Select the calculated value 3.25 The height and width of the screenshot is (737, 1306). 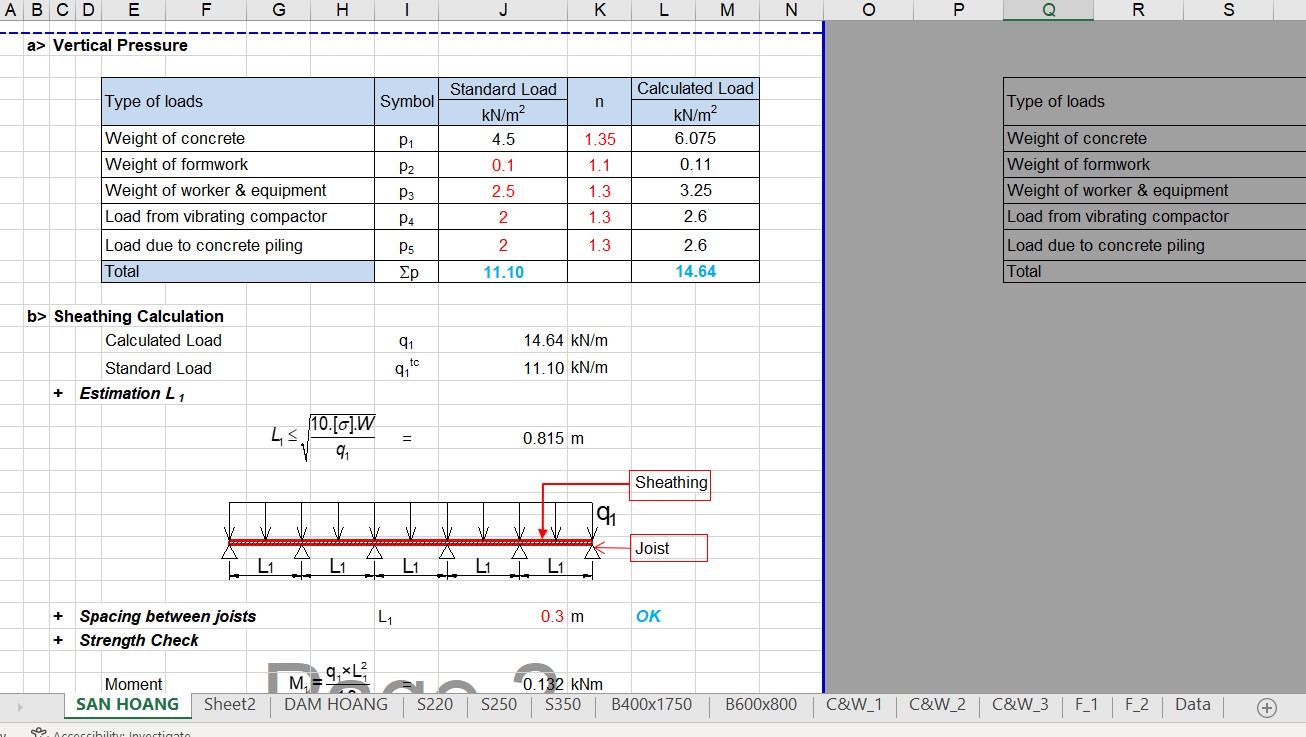(695, 191)
